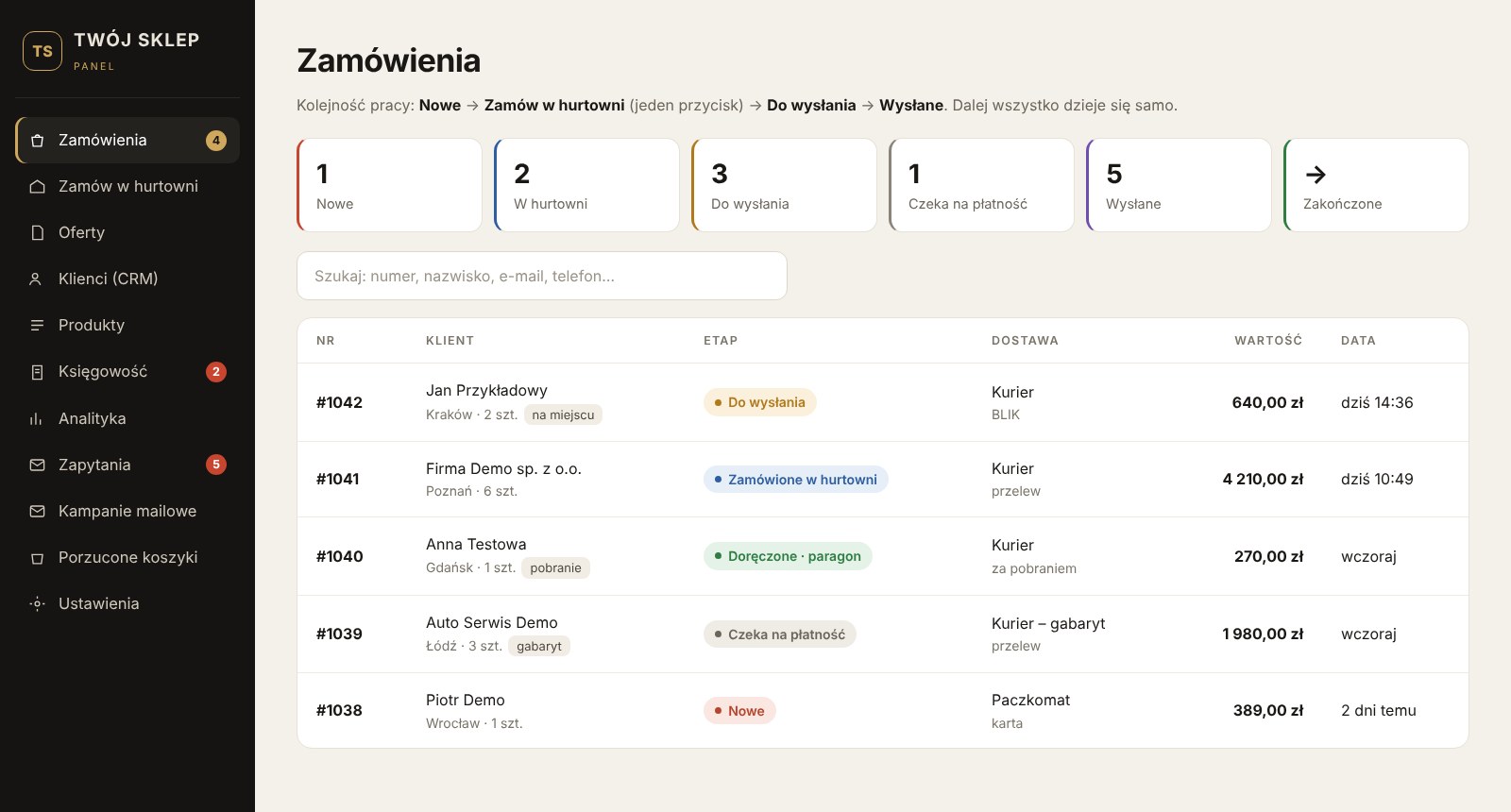Focus the Szukaj search field
This screenshot has width=1511, height=812.
542,276
